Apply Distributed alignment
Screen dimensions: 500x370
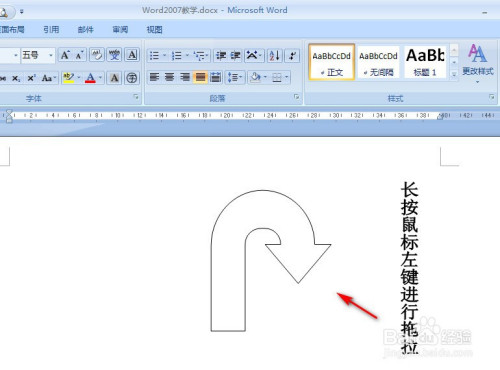click(216, 78)
